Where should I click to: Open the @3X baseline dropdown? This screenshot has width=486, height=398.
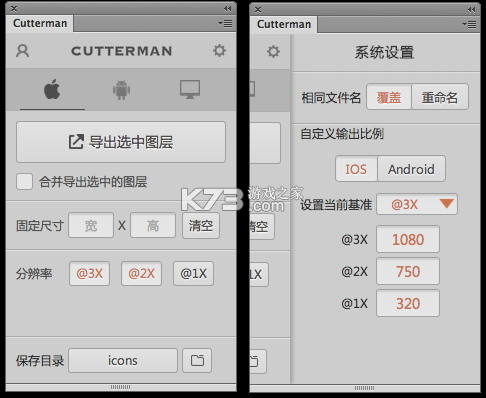tap(417, 204)
